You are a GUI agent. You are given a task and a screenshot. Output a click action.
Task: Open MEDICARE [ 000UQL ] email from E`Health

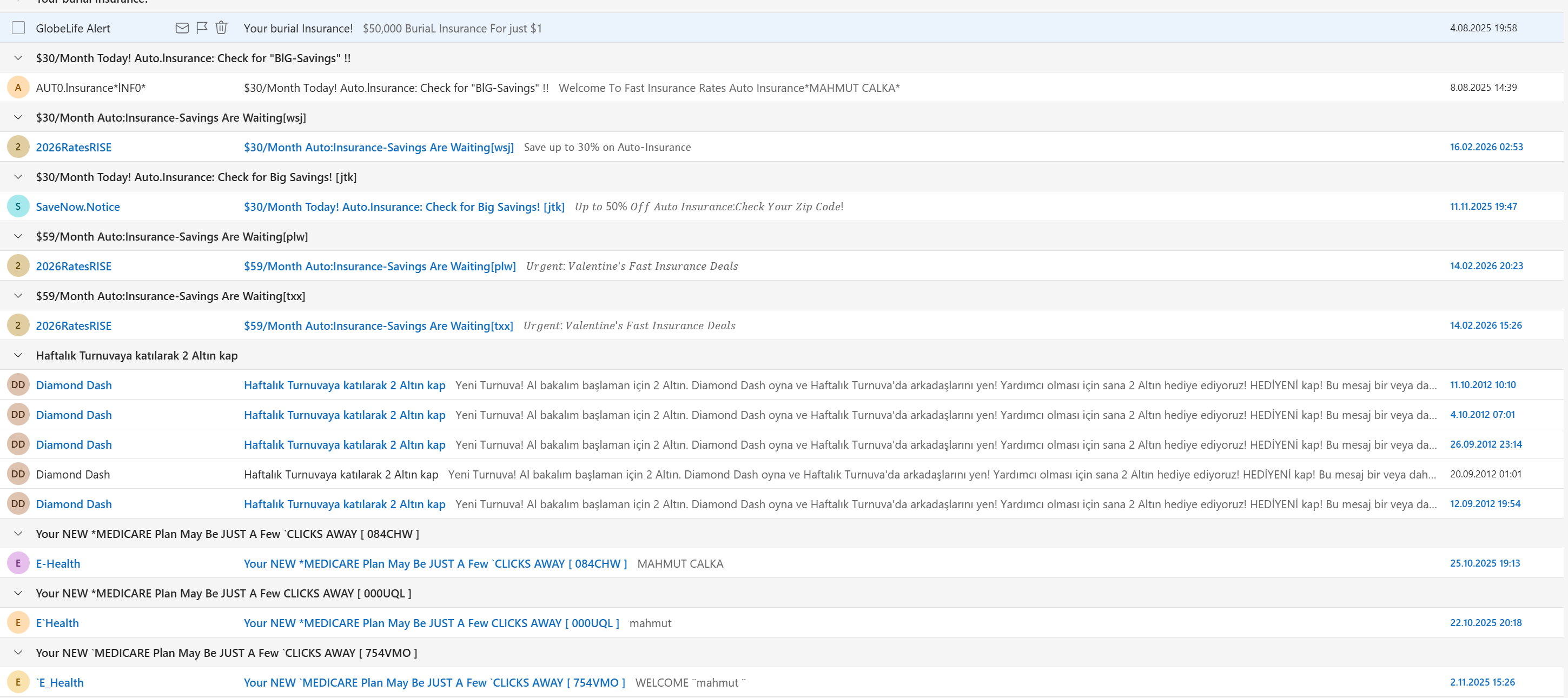pyautogui.click(x=431, y=623)
